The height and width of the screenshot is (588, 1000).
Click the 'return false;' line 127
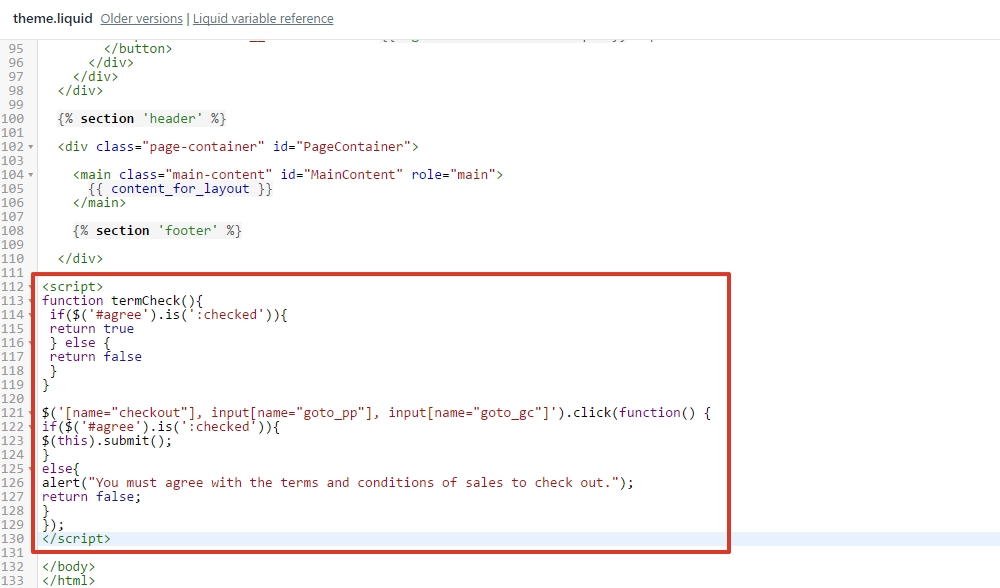[91, 497]
